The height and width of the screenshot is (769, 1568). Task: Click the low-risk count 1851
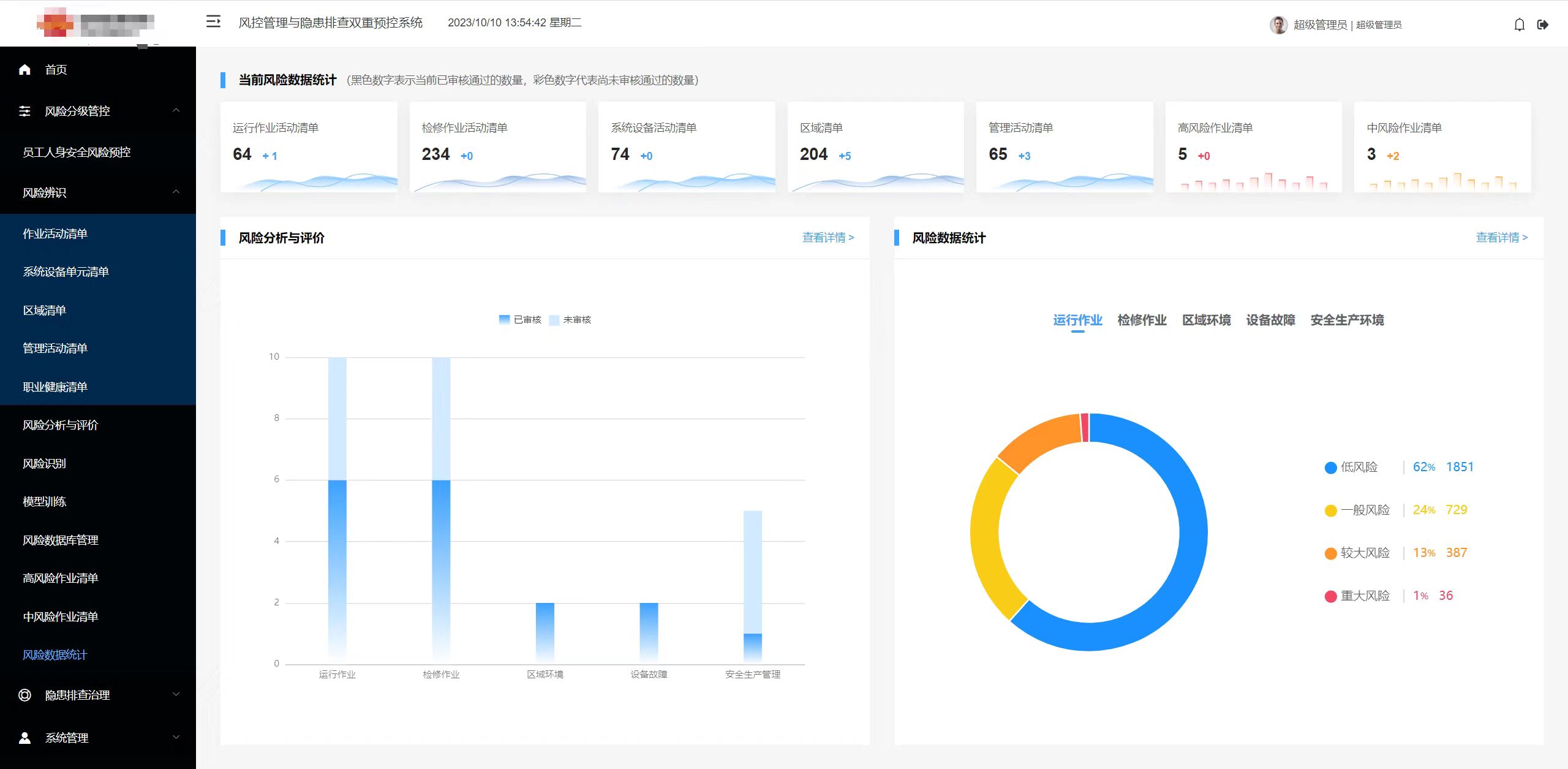point(1460,467)
